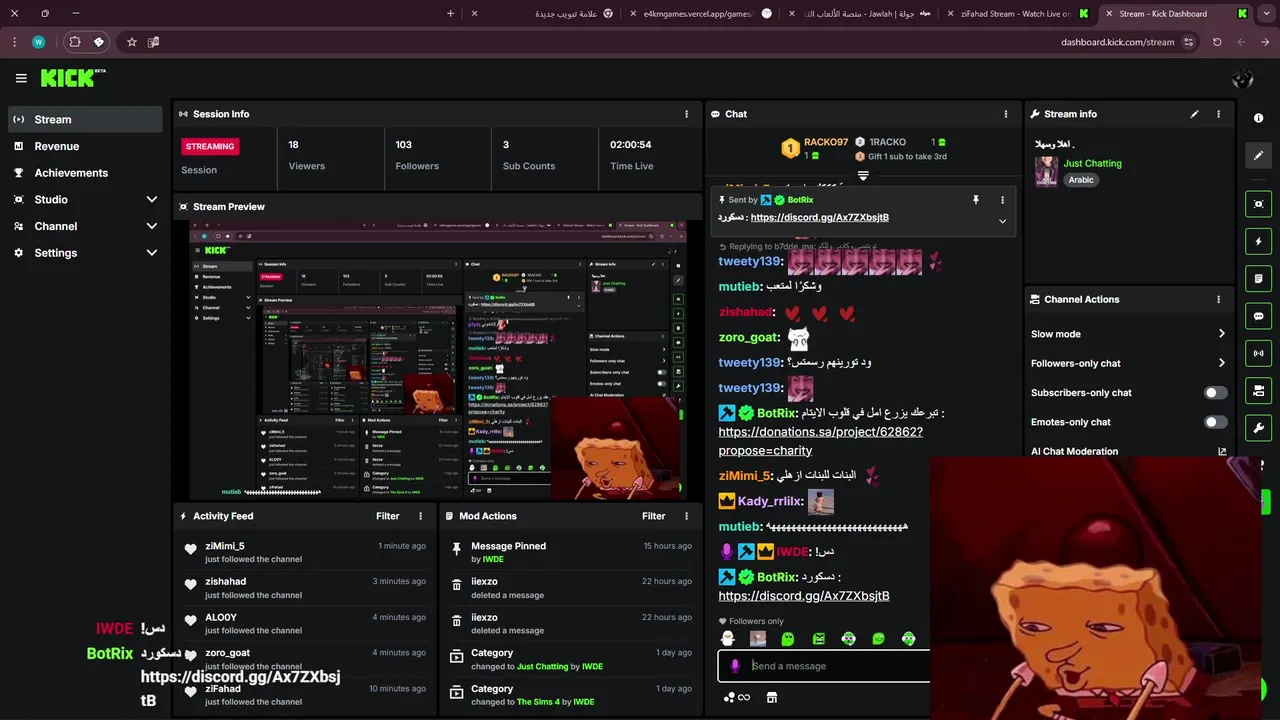Click The Sims 4 link in Mod Actions
Viewport: 1280px width, 720px height.
pos(538,702)
